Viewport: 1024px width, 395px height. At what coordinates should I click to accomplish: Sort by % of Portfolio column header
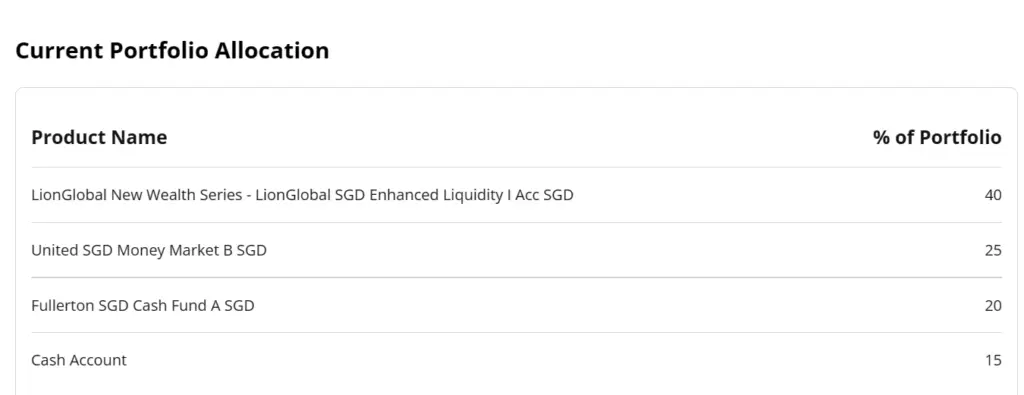click(x=936, y=137)
